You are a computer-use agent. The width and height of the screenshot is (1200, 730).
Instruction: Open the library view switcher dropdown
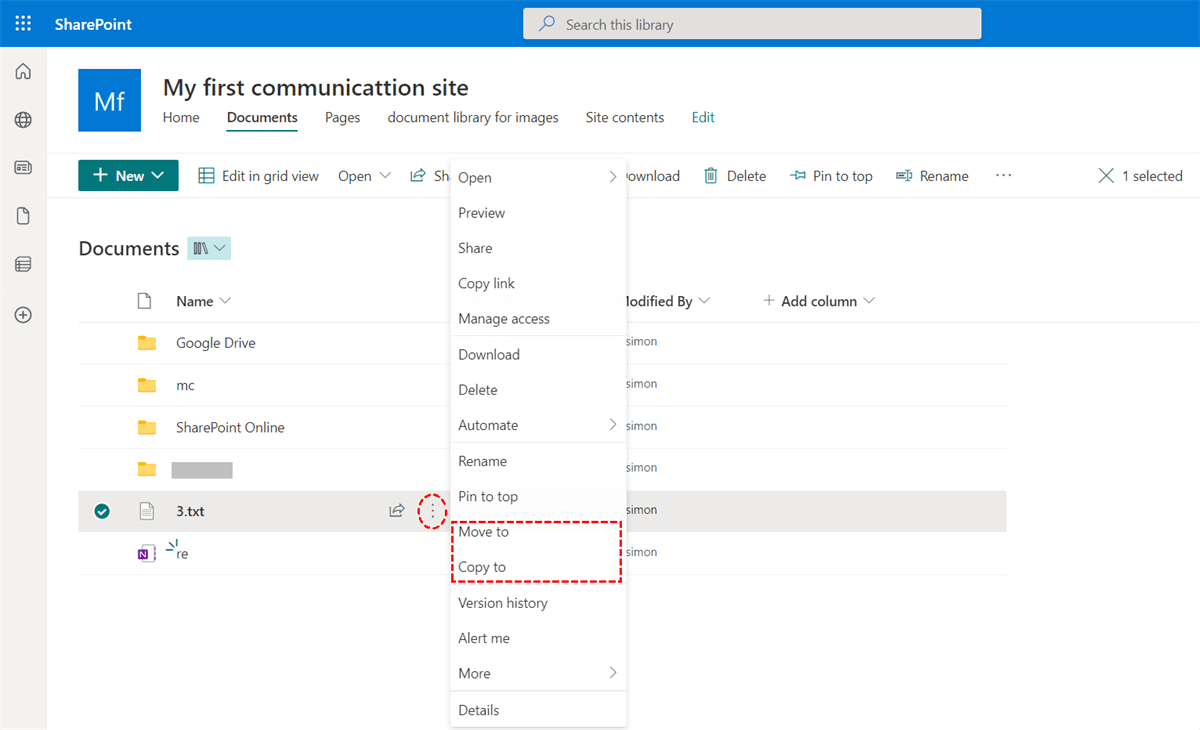point(209,248)
